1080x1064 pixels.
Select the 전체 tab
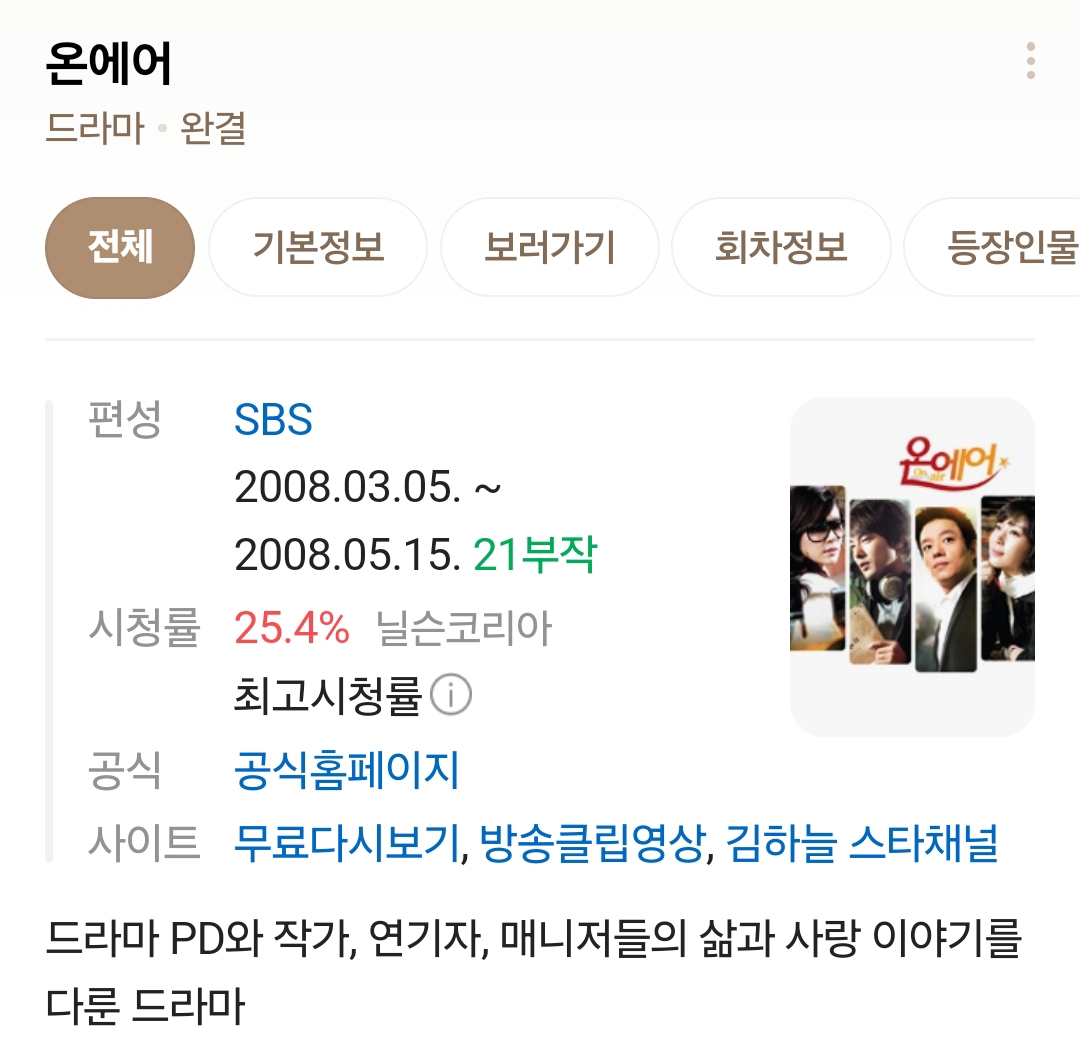pyautogui.click(x=120, y=247)
